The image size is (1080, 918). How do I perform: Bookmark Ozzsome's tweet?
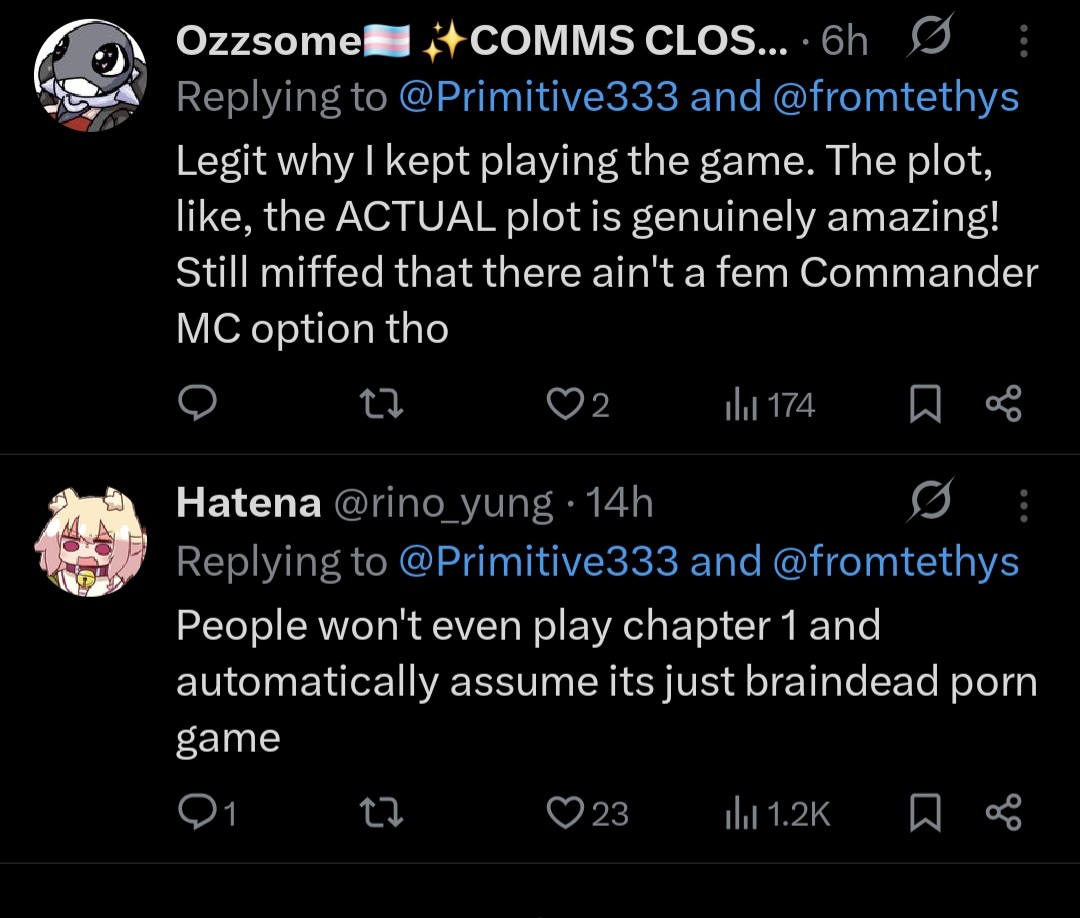tap(926, 404)
